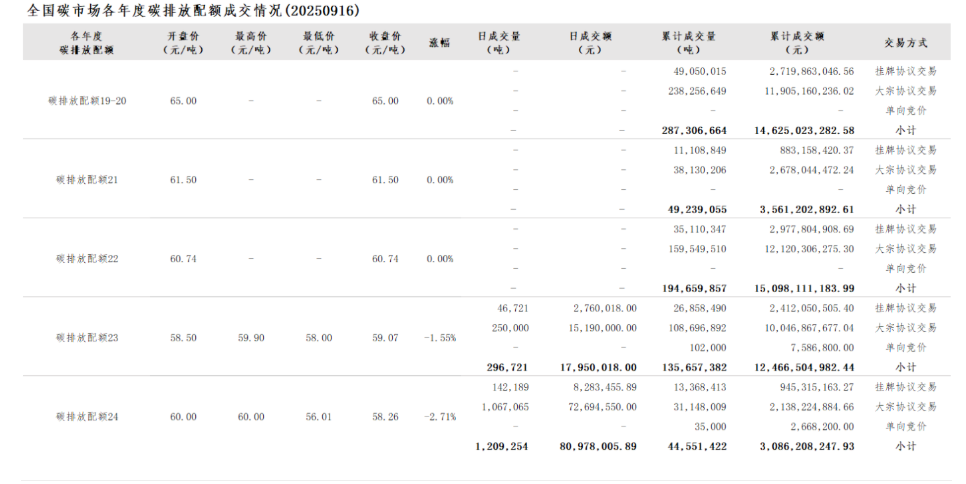Screen dimensions: 966x484
Task: Select the 碳排放配额22 row label
Action: (x=87, y=259)
